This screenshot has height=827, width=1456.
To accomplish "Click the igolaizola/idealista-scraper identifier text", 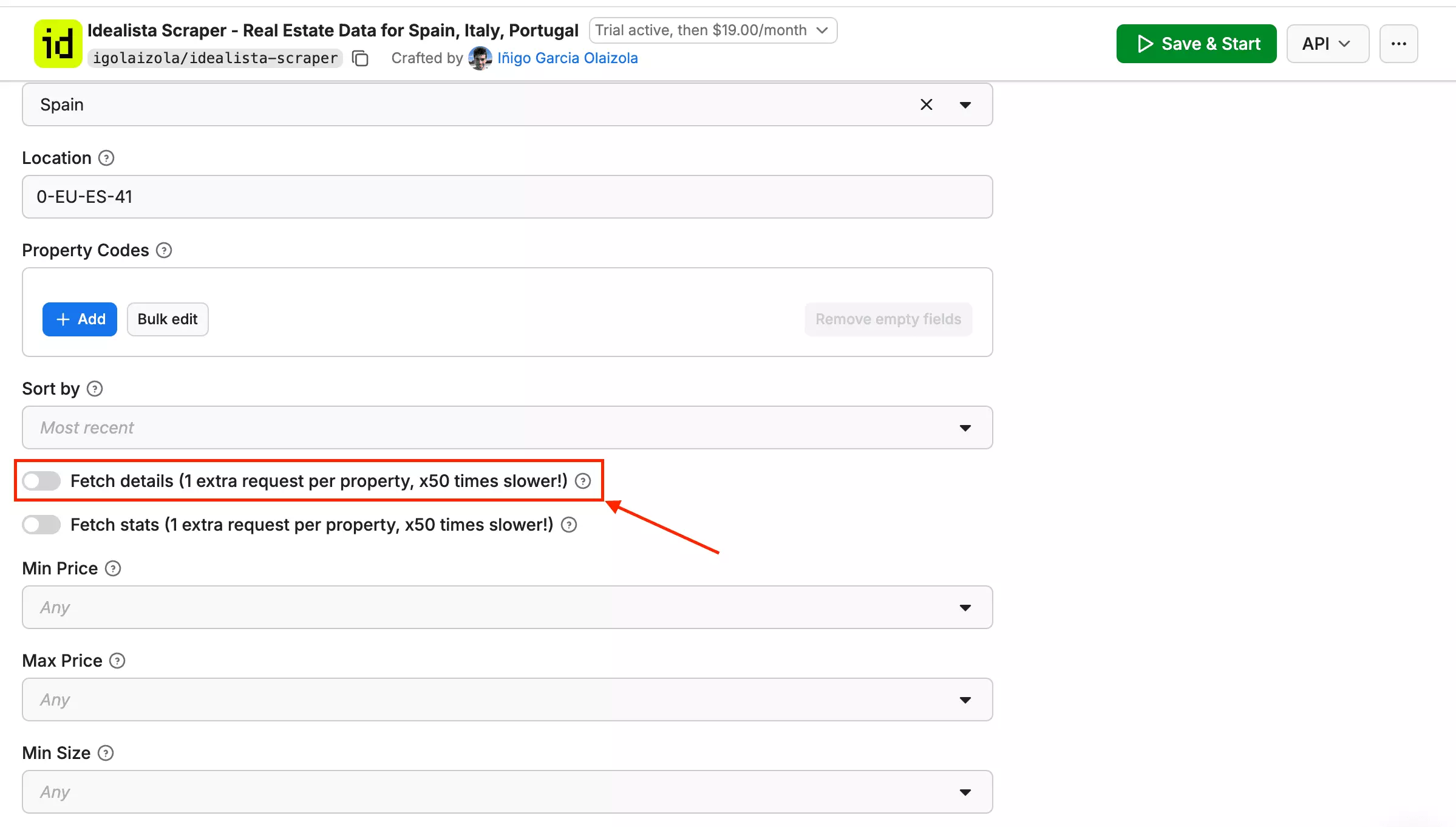I will [215, 58].
